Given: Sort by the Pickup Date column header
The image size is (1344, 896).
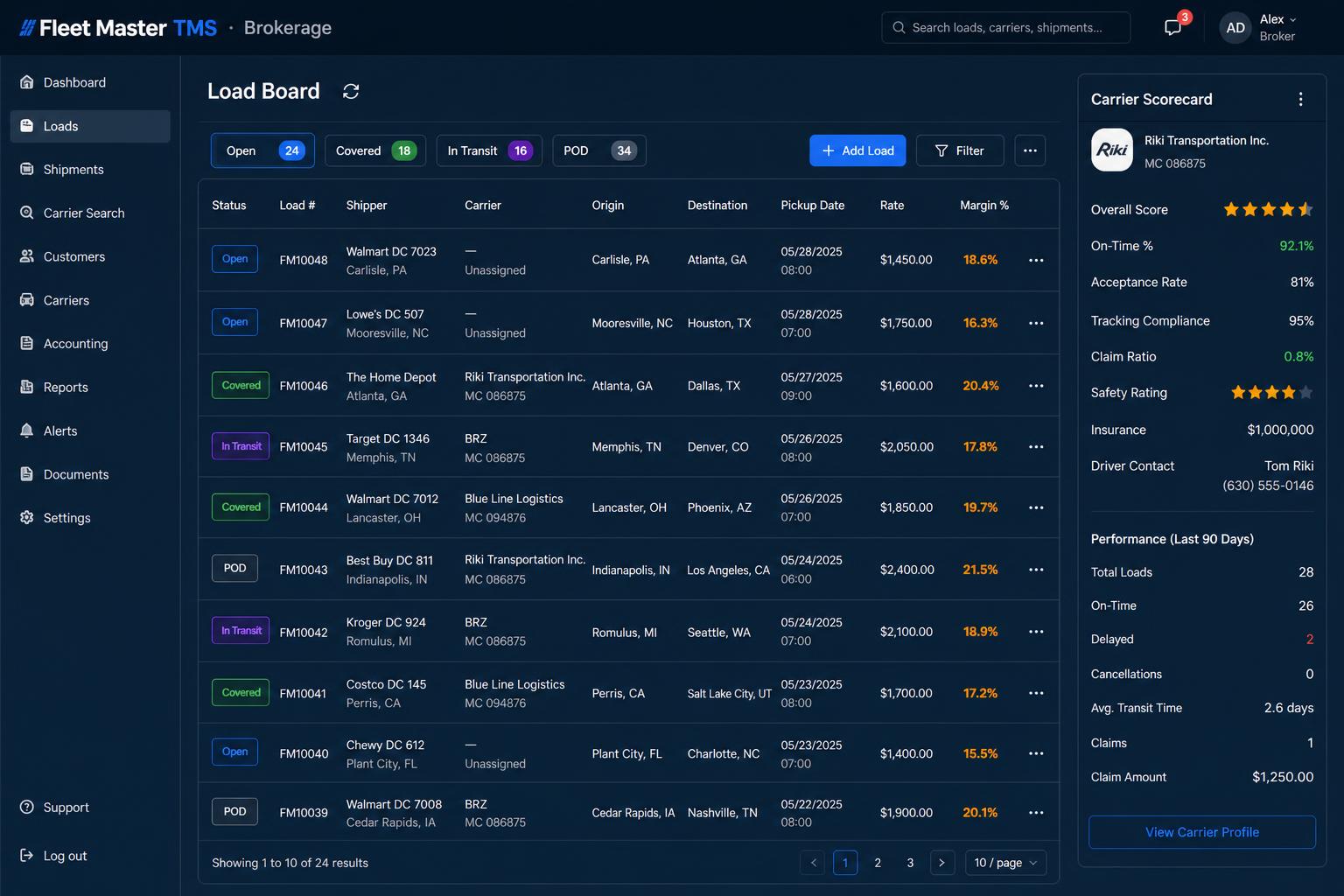Looking at the screenshot, I should click(x=813, y=206).
